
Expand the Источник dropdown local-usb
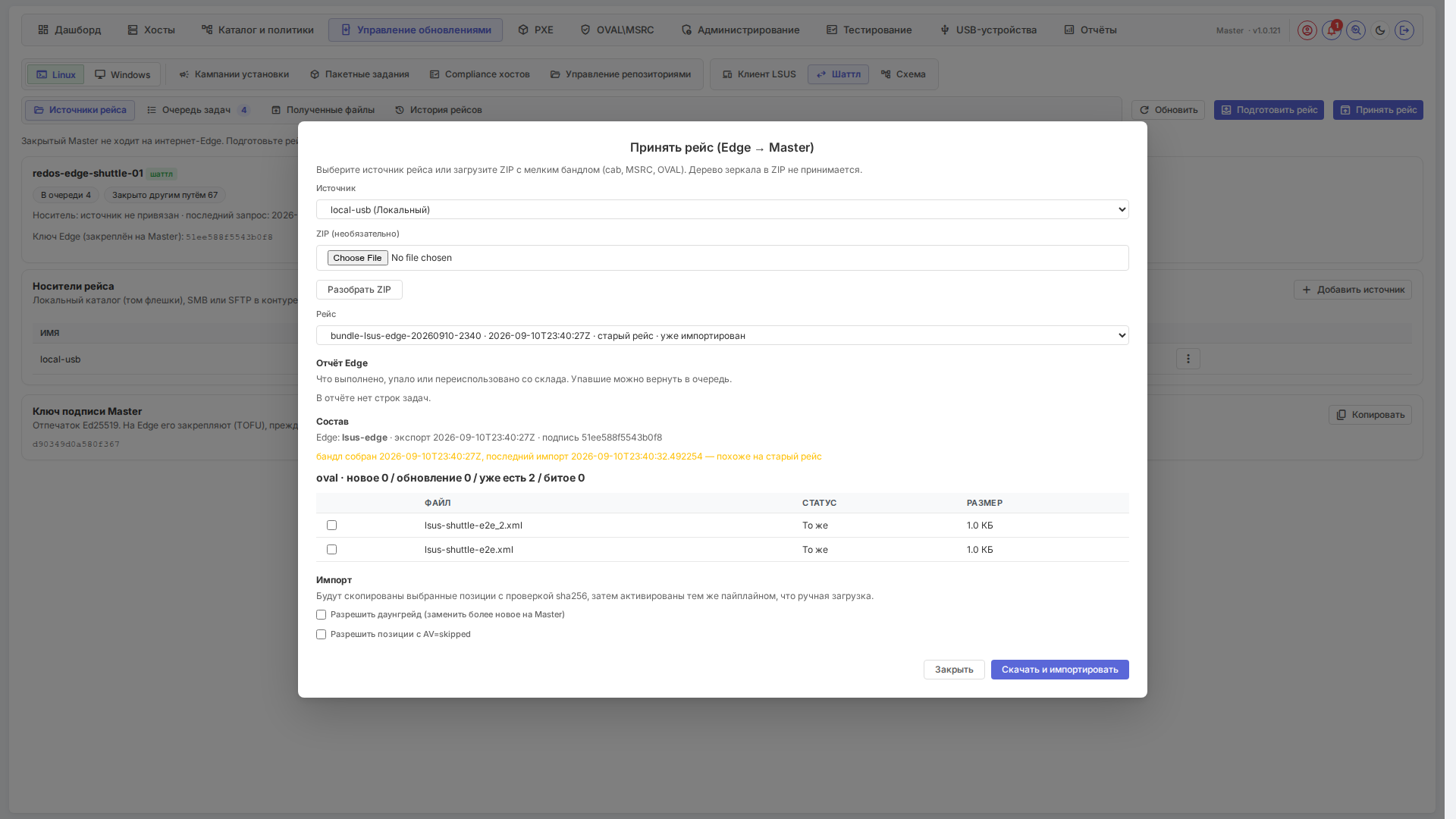point(722,209)
